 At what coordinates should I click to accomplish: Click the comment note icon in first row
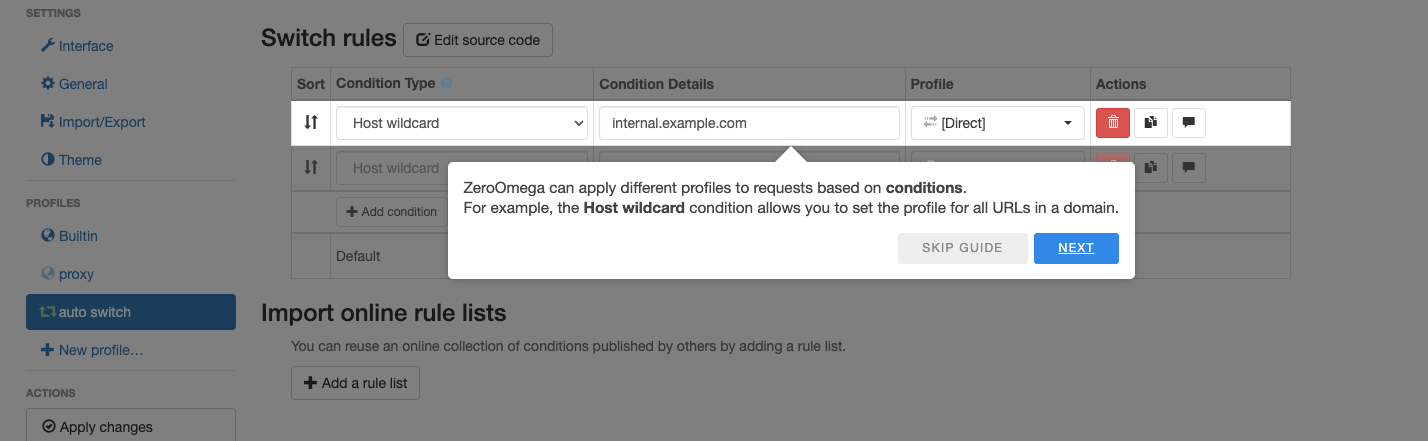[x=1189, y=123]
